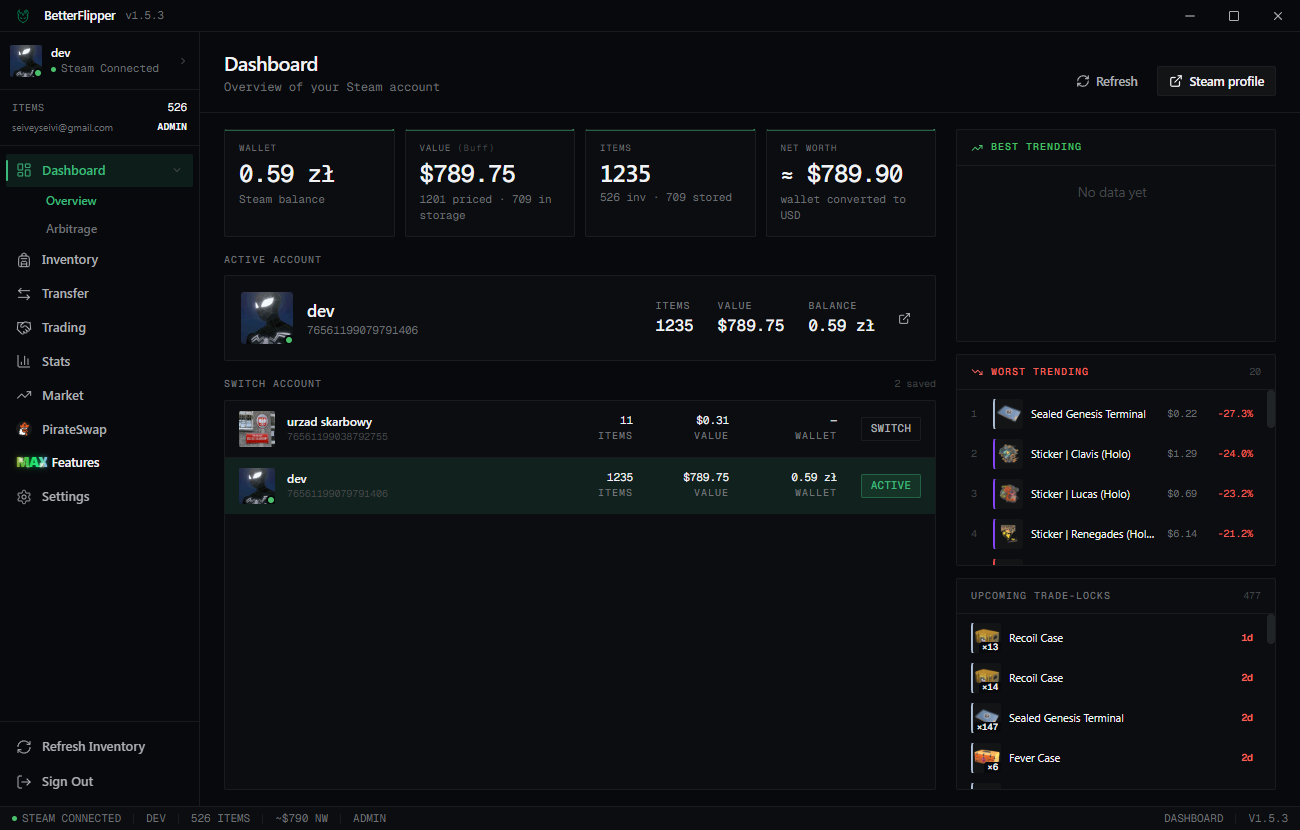This screenshot has height=830, width=1300.
Task: Go to Transfer section
Action: 100,294
